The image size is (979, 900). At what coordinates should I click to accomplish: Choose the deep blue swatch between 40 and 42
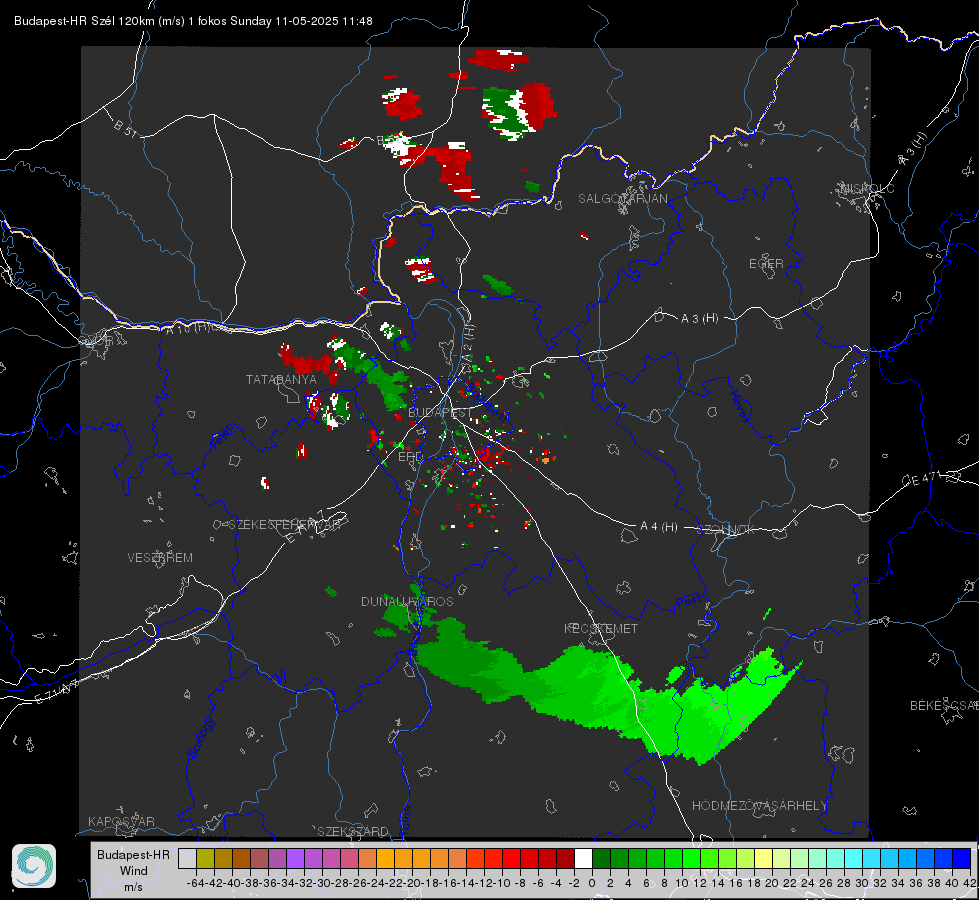[x=962, y=859]
